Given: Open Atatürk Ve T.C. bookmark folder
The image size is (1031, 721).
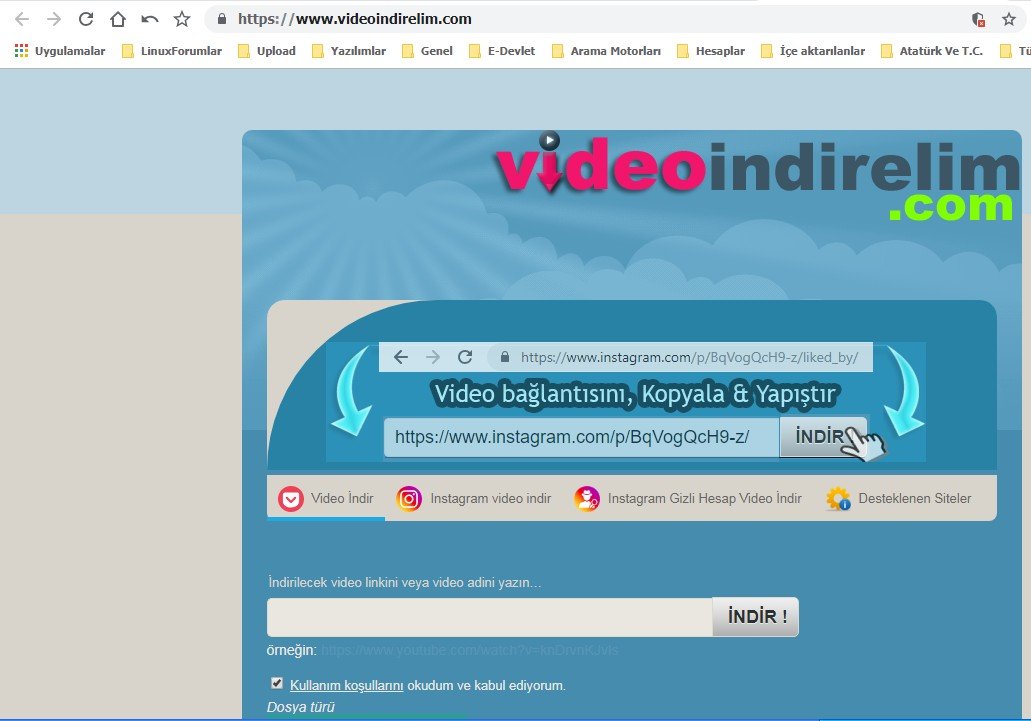Looking at the screenshot, I should (x=932, y=51).
